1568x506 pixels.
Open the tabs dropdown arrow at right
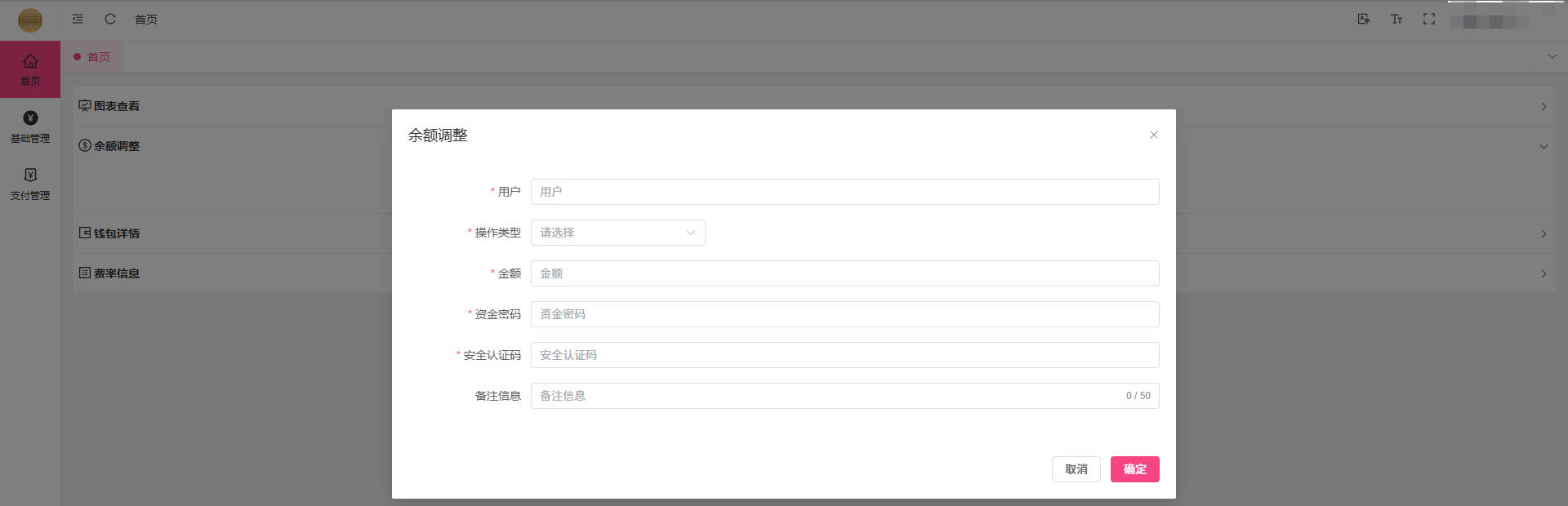[1552, 56]
